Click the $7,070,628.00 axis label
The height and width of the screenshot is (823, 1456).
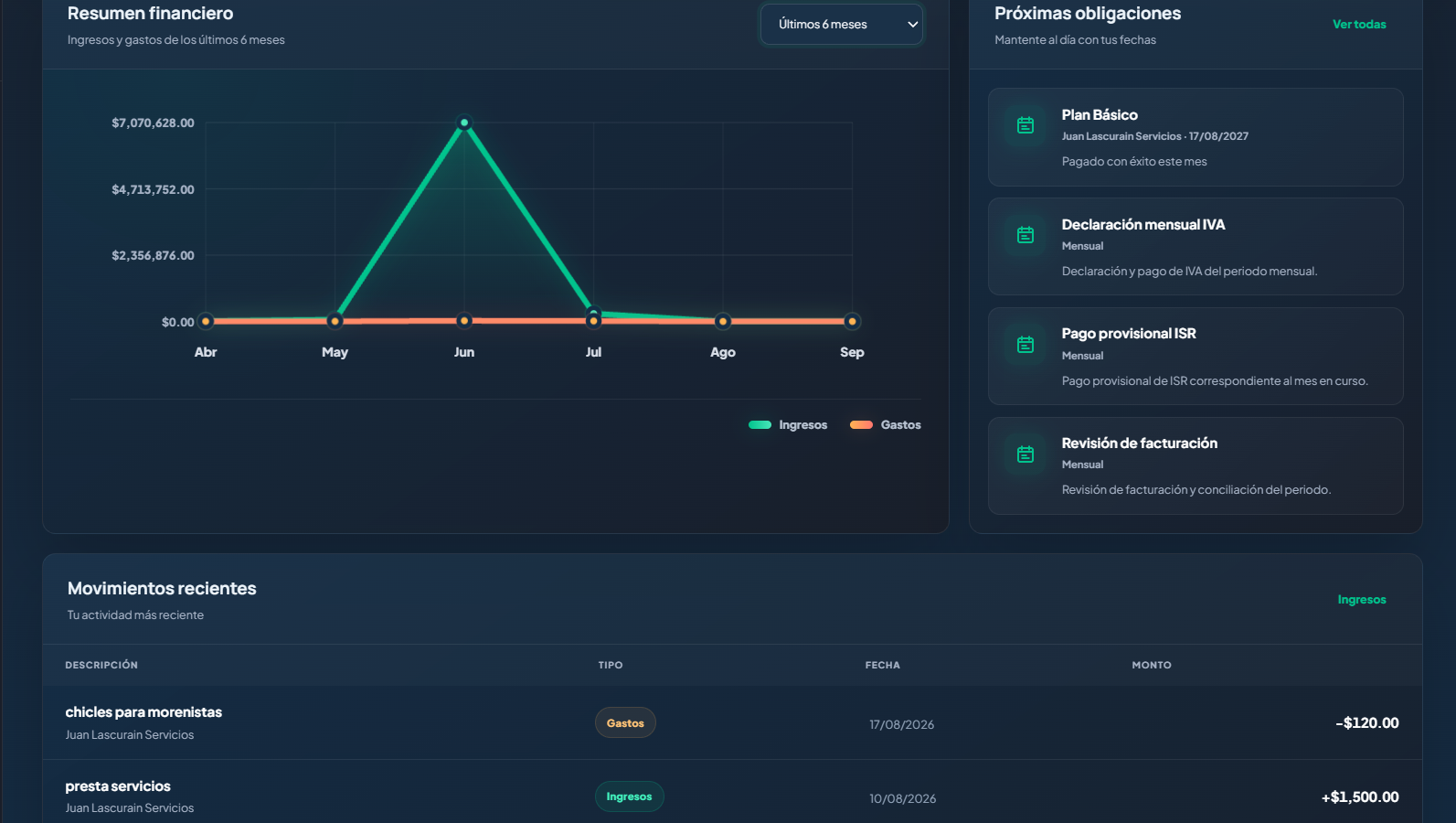tap(153, 123)
